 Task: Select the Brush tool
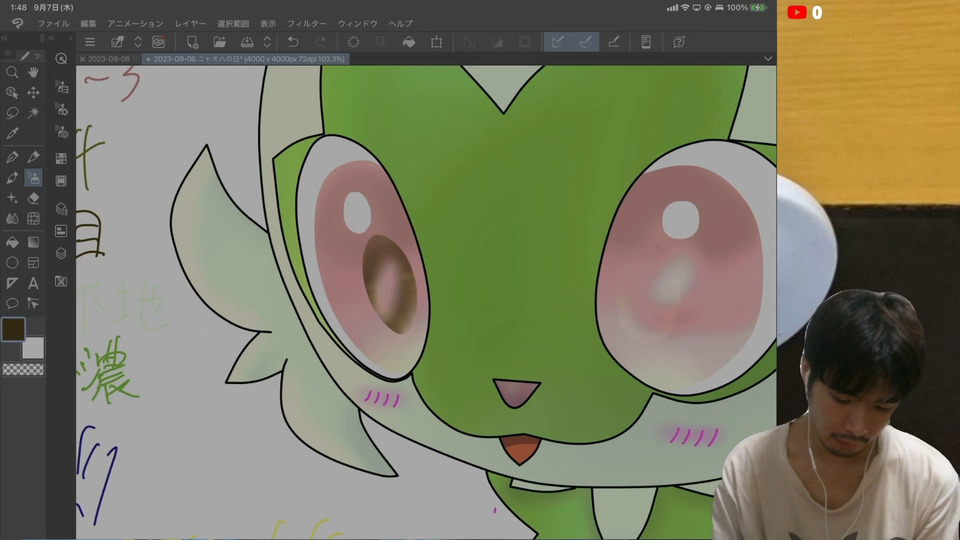(x=12, y=178)
